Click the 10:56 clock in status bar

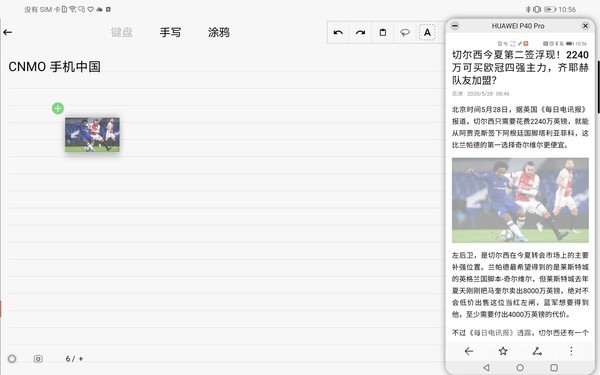coord(567,9)
